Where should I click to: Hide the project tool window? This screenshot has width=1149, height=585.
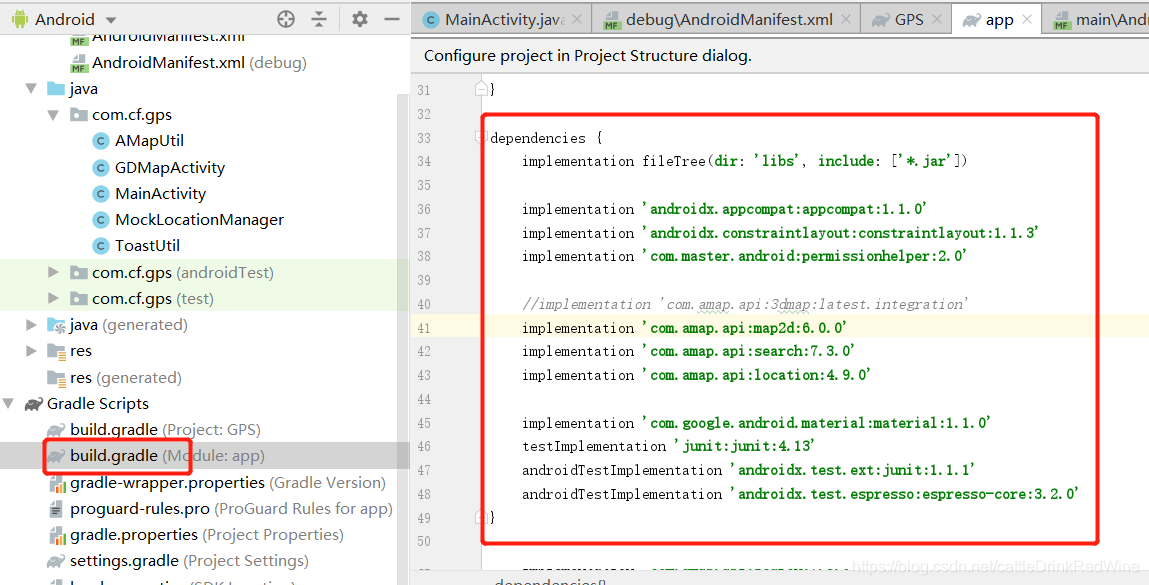pyautogui.click(x=392, y=19)
